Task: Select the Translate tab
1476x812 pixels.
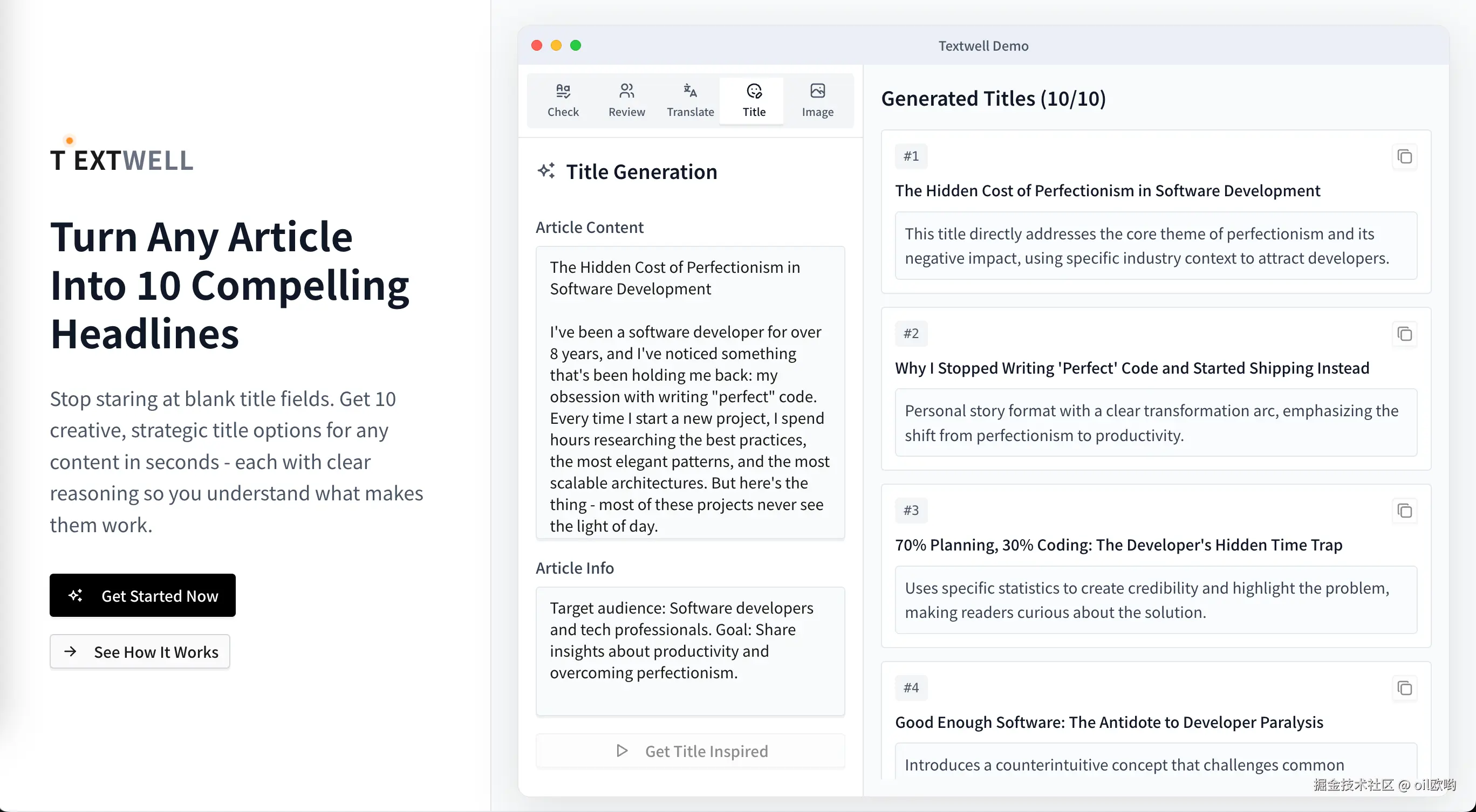Action: [690, 100]
